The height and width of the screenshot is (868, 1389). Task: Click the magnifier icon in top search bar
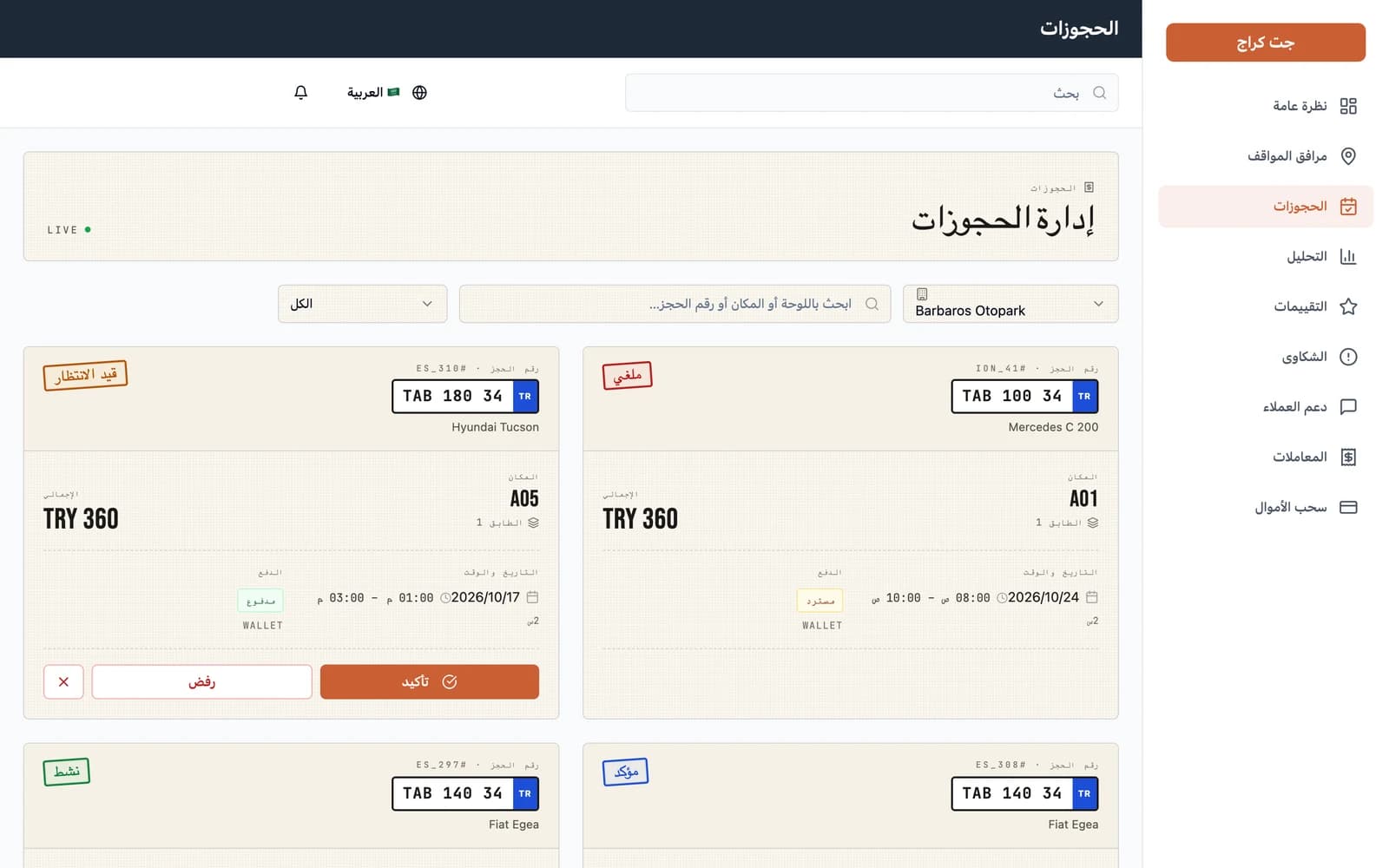[x=1100, y=92]
